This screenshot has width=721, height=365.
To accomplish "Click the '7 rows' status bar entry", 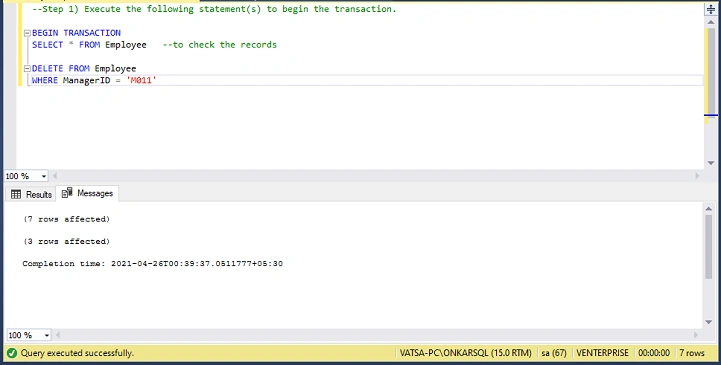I will pos(692,353).
